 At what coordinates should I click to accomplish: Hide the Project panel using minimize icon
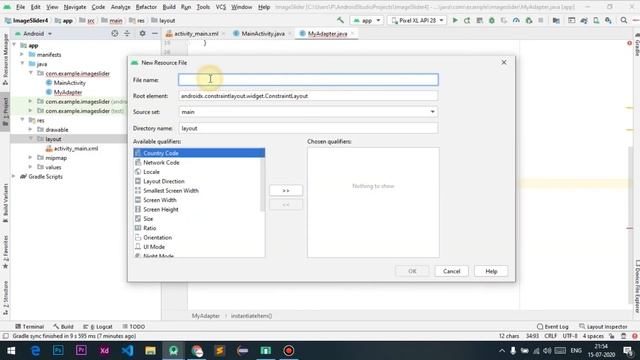(155, 33)
